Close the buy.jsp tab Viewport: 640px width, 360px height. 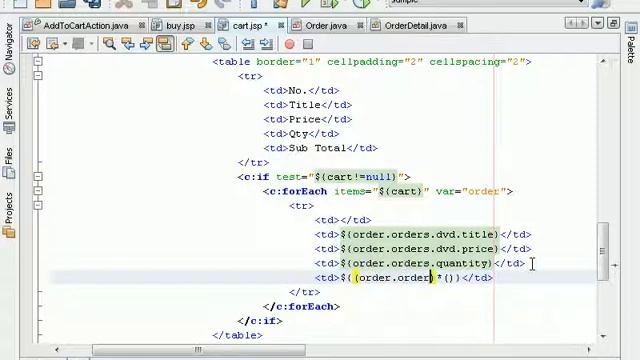click(208, 25)
